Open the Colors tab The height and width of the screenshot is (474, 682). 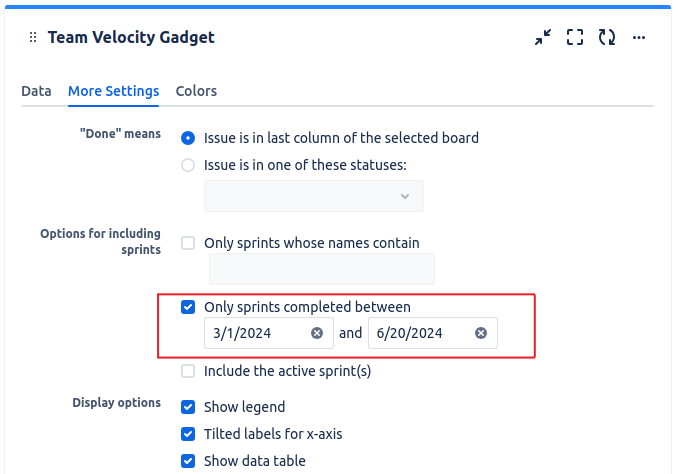click(196, 91)
